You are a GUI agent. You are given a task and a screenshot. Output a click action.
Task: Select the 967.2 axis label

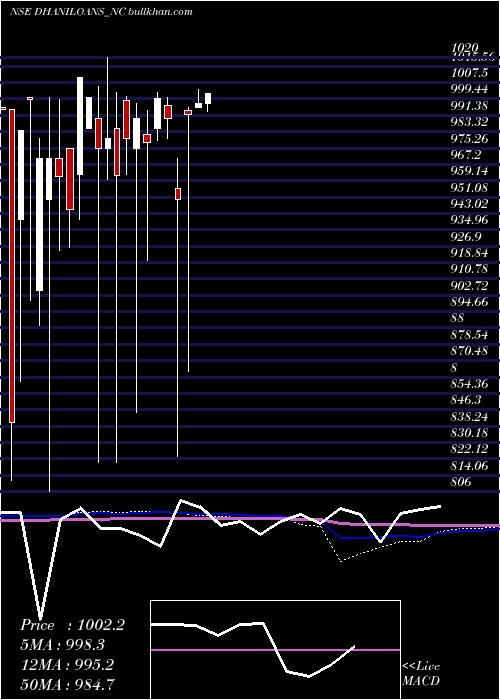coord(466,155)
